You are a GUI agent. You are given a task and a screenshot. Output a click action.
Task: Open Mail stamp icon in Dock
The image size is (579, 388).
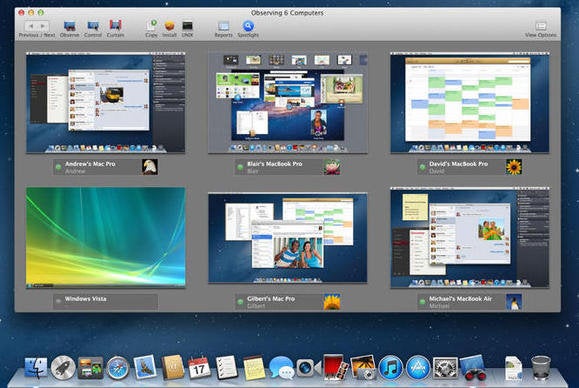click(x=145, y=367)
